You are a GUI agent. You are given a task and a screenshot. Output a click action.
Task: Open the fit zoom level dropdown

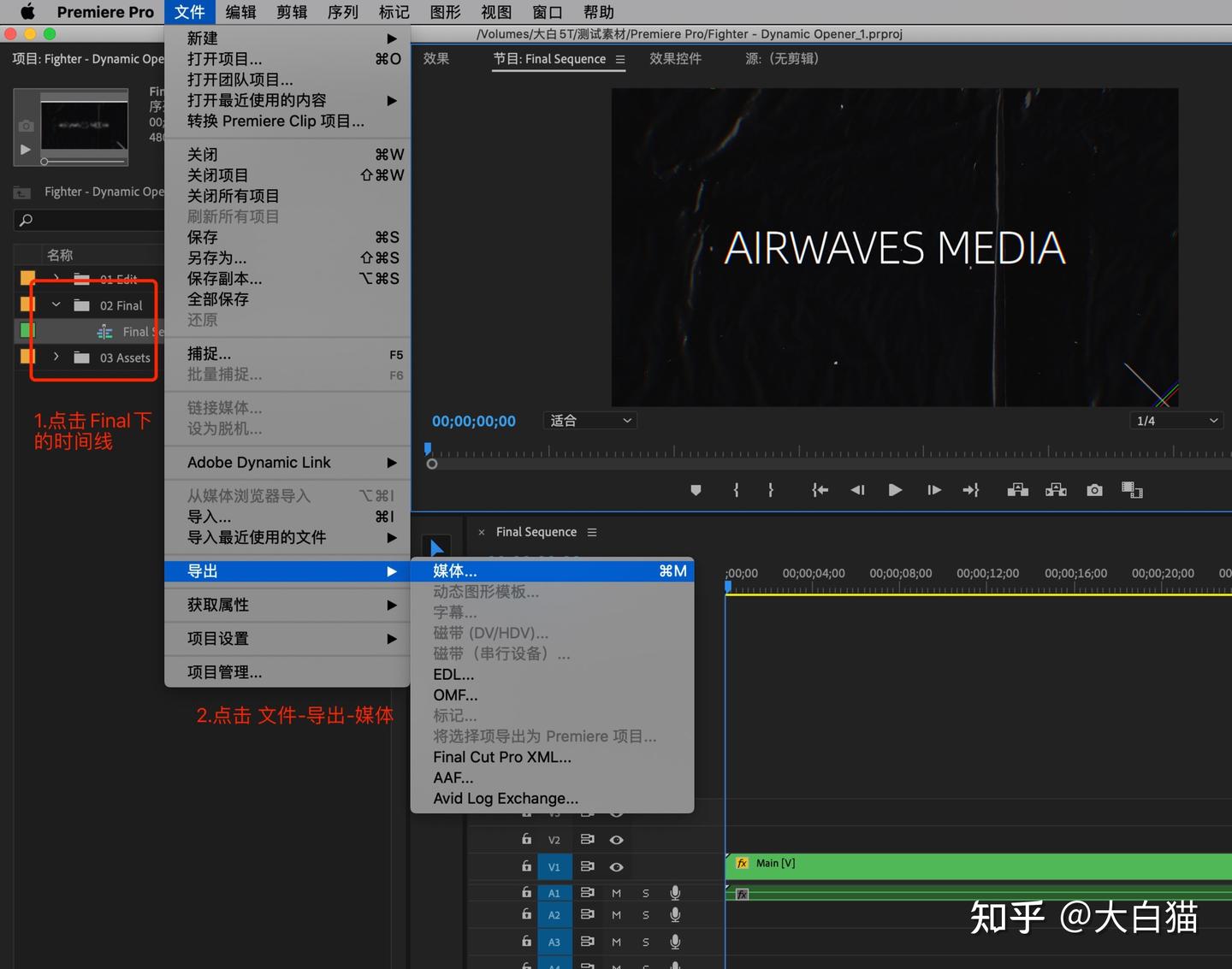pos(589,420)
